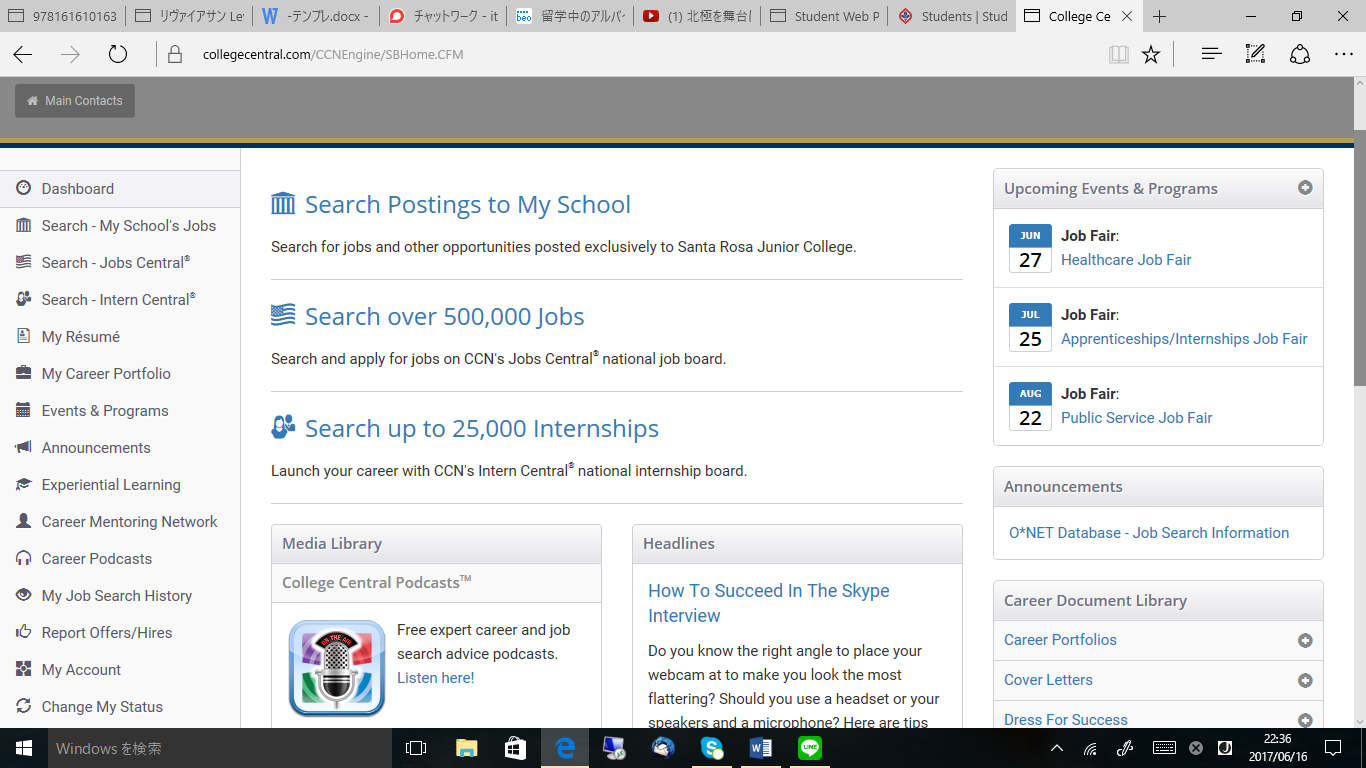Click the podcast microphone thumbnail
The width and height of the screenshot is (1366, 768).
tap(337, 668)
